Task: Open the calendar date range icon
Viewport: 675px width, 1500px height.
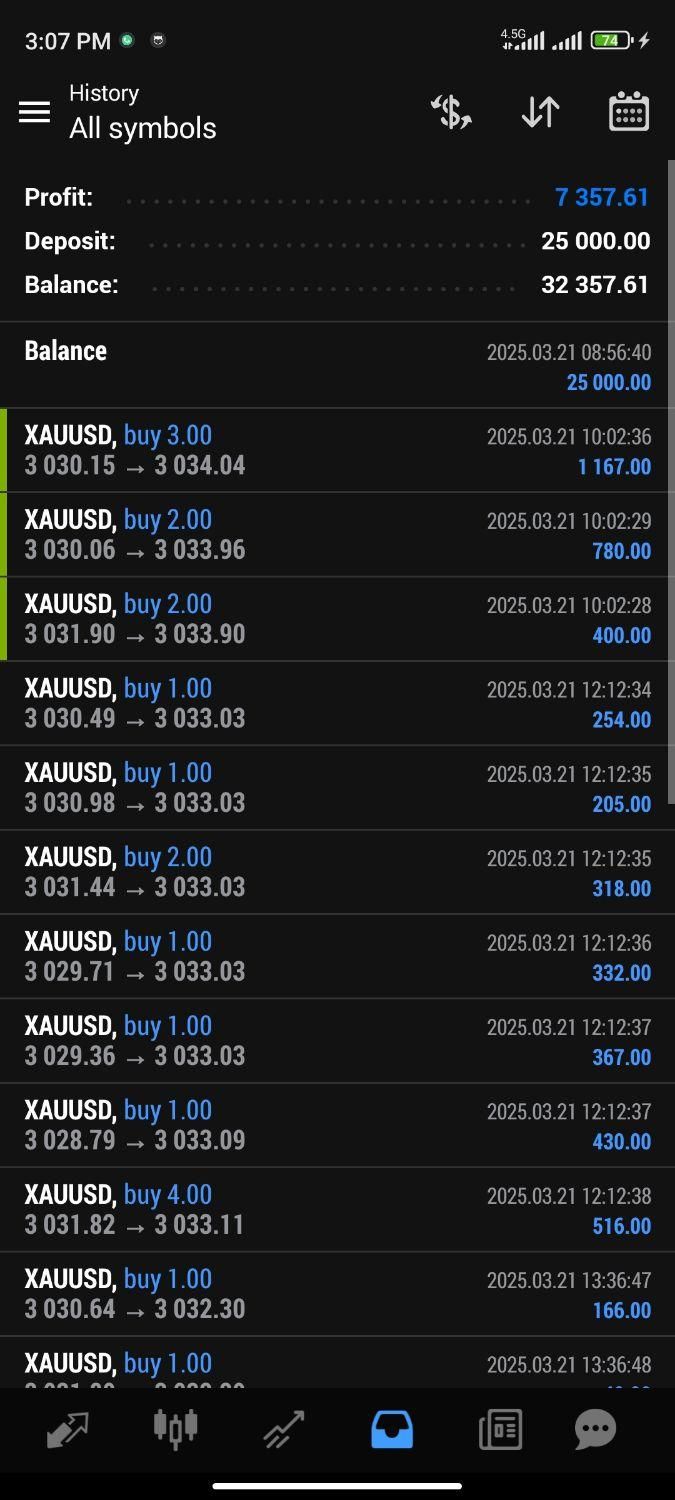Action: coord(629,112)
